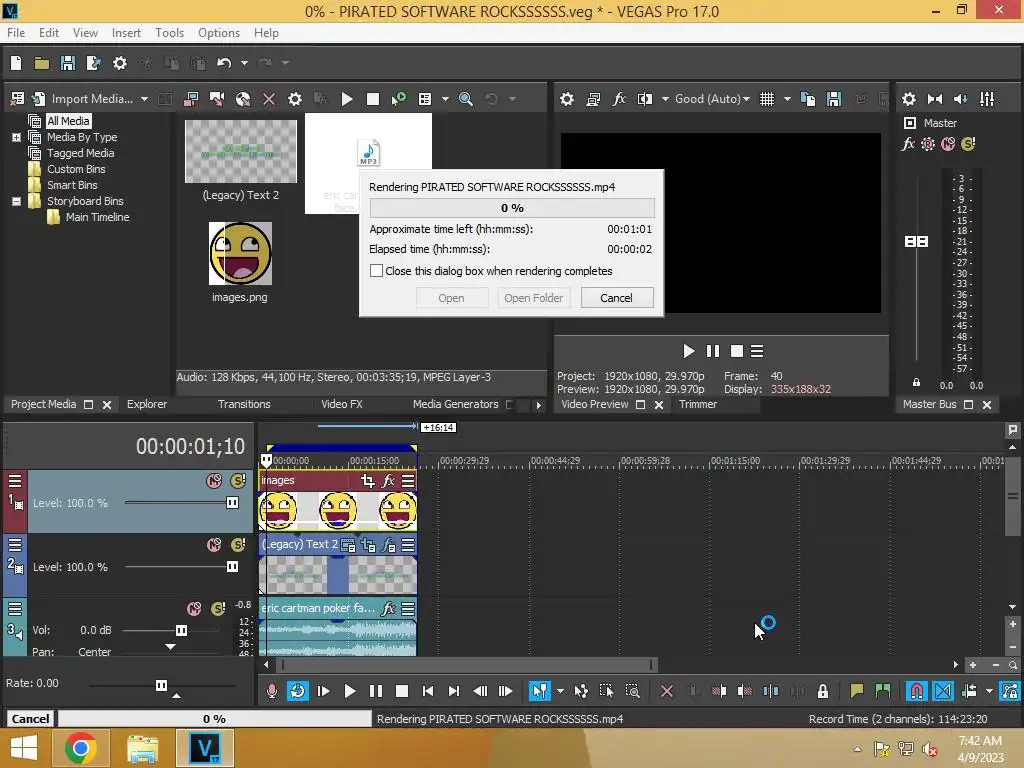Solo video track 1 with its S button
This screenshot has height=768, width=1024.
click(x=238, y=481)
